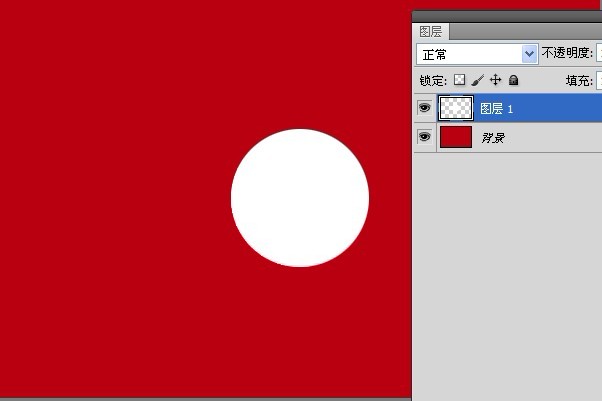Toggle lock image pixels brush icon
The width and height of the screenshot is (602, 401).
(478, 80)
